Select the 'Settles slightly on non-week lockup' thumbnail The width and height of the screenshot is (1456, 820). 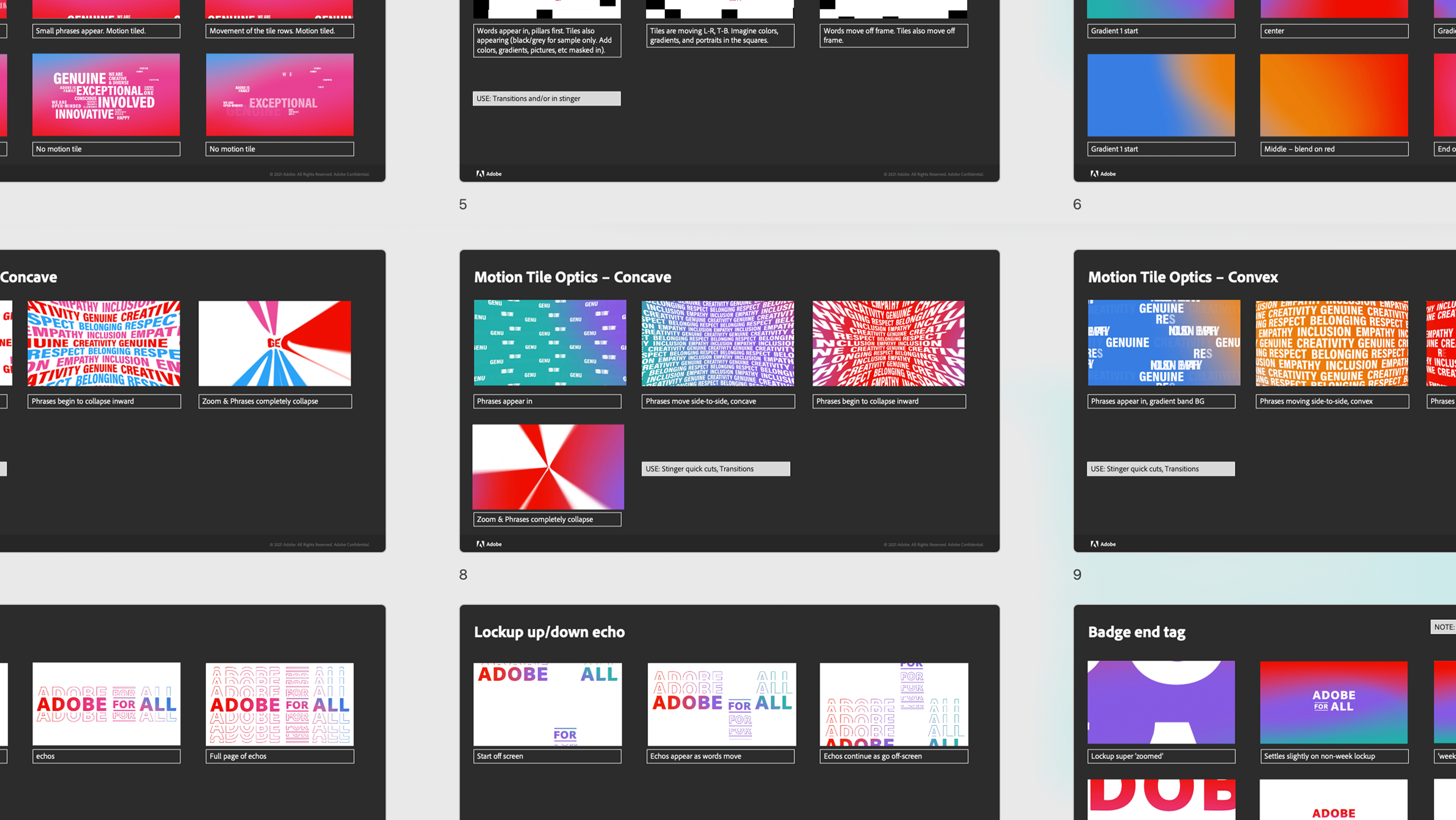pos(1334,702)
